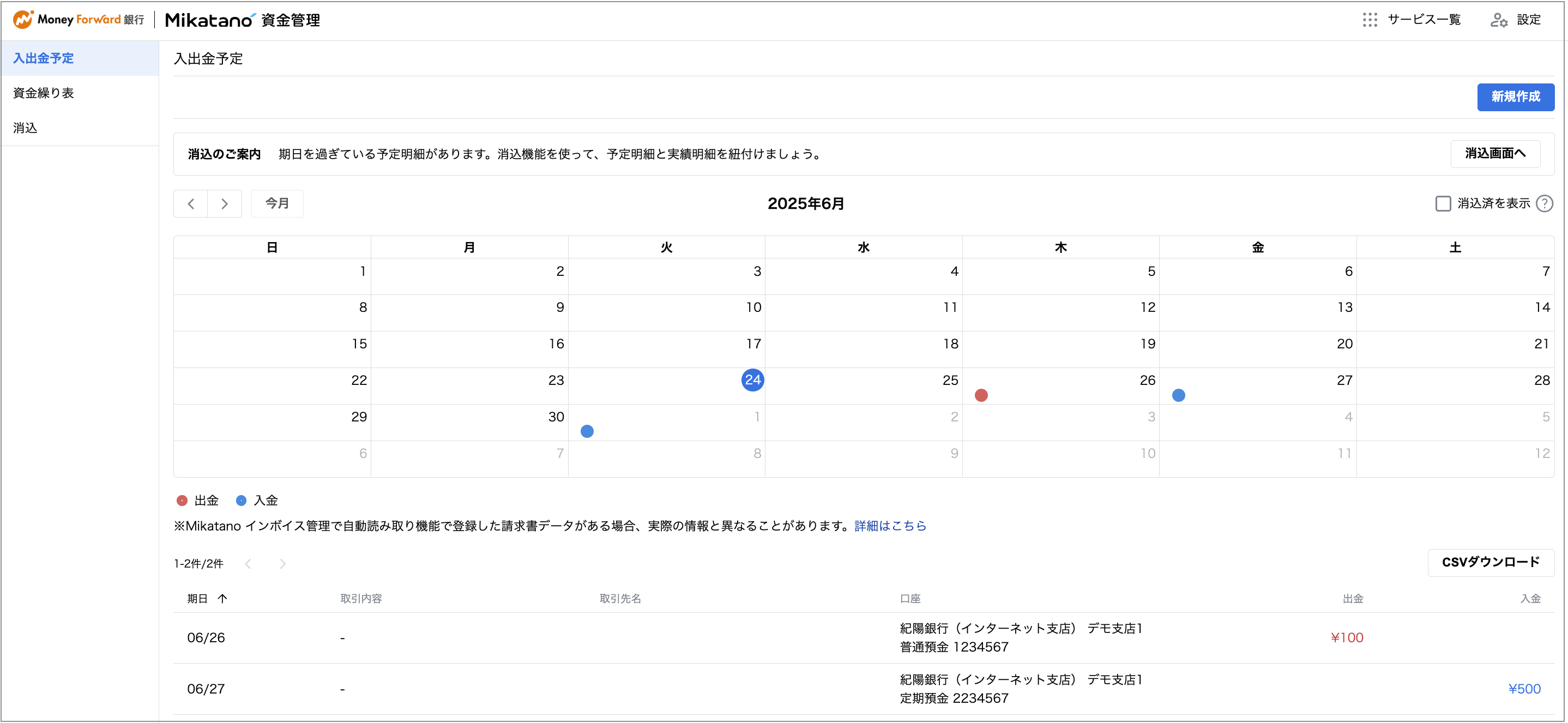Click 定期預金 2234567 account text
This screenshot has height=723, width=1568.
tap(954, 698)
